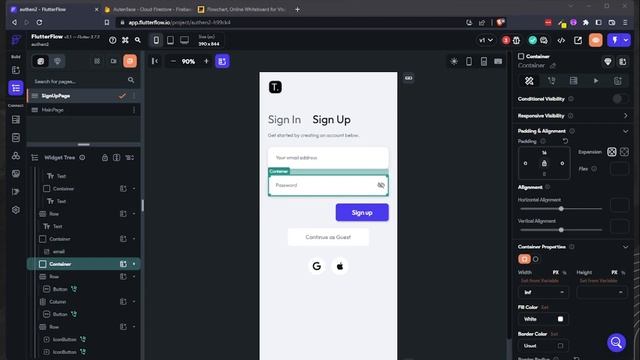Open SignUpPage options three dots
This screenshot has width=640, height=360.
[134, 96]
